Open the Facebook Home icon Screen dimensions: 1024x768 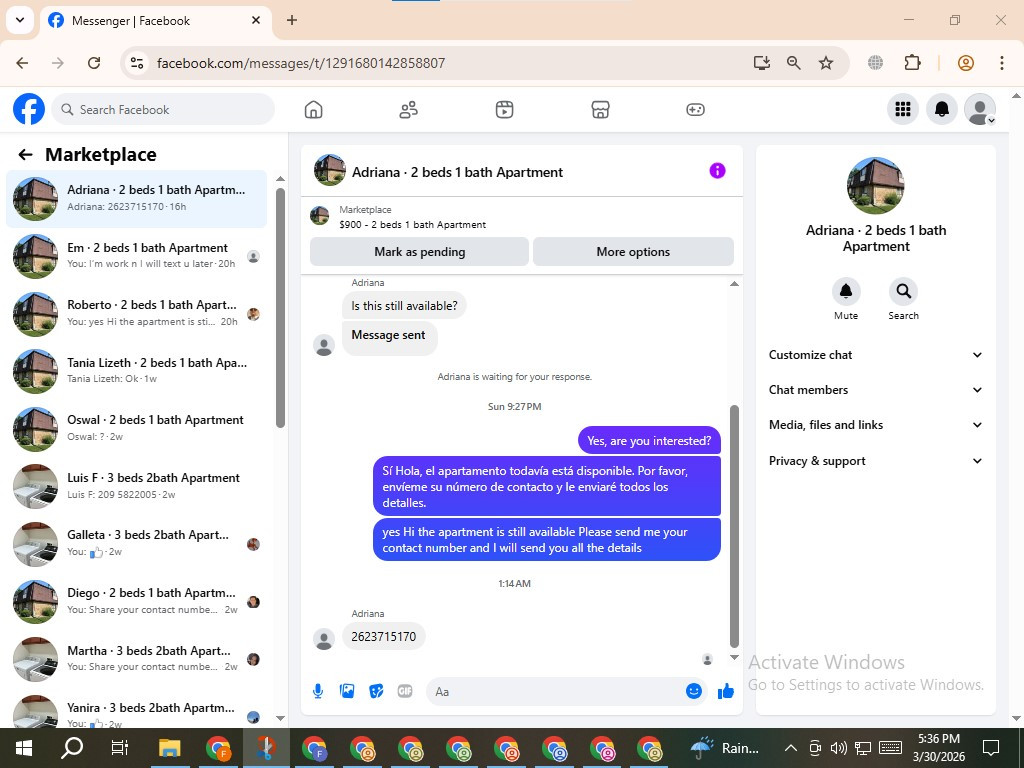click(313, 110)
